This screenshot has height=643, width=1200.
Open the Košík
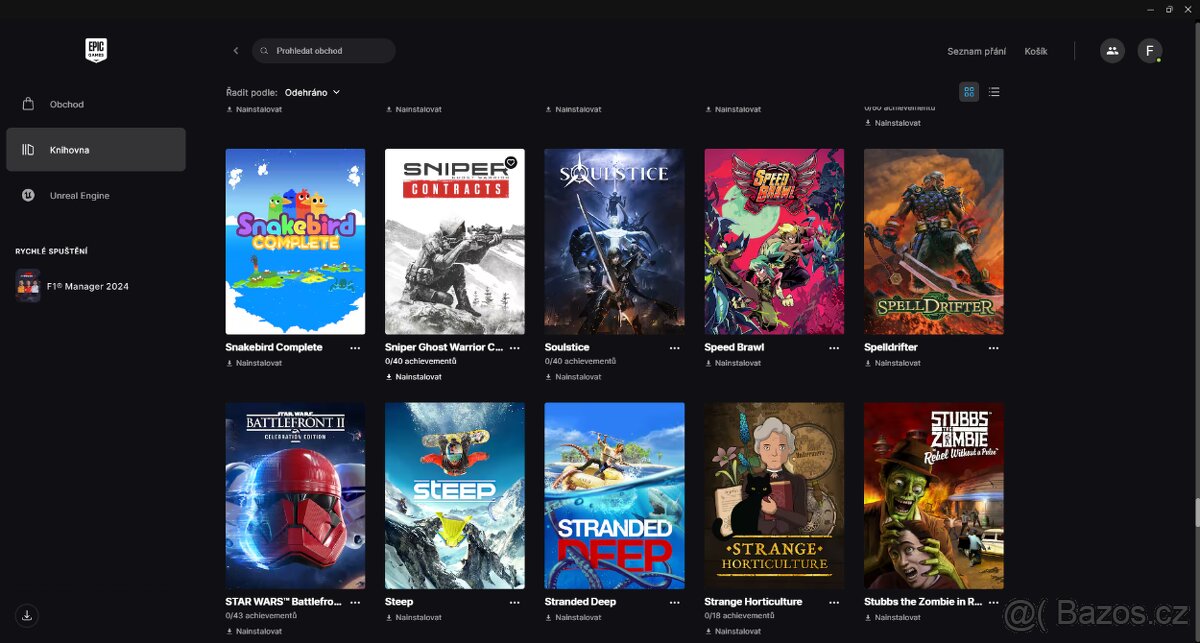tap(1036, 50)
